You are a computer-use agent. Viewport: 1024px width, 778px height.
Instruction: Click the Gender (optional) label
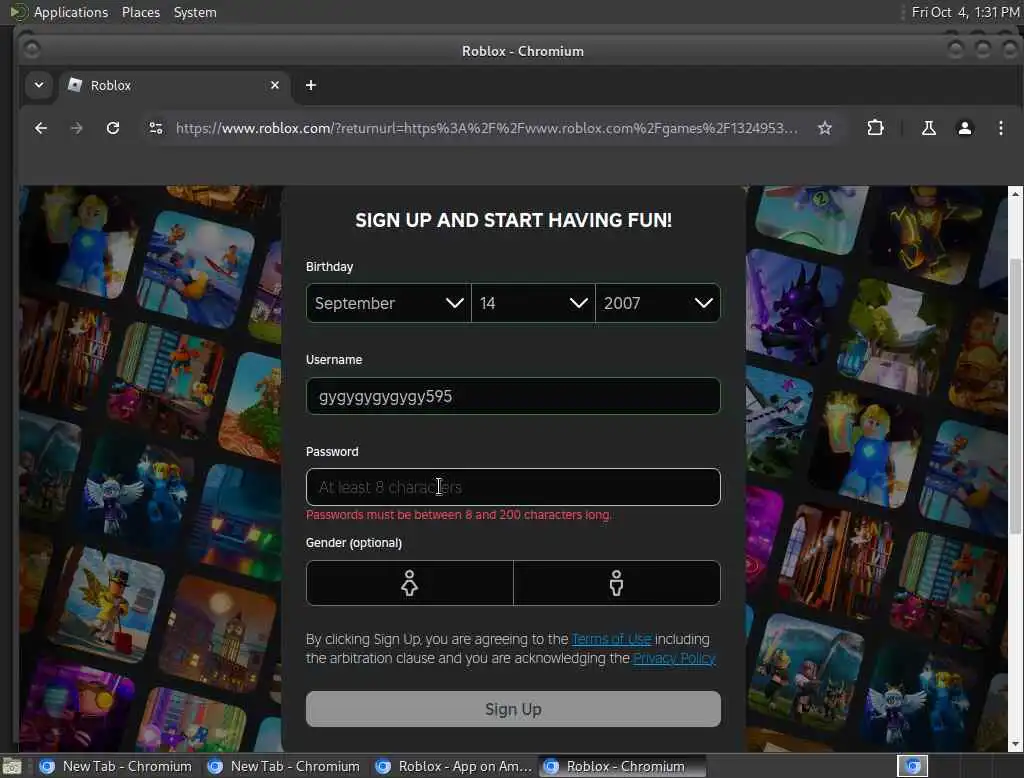[x=353, y=543]
